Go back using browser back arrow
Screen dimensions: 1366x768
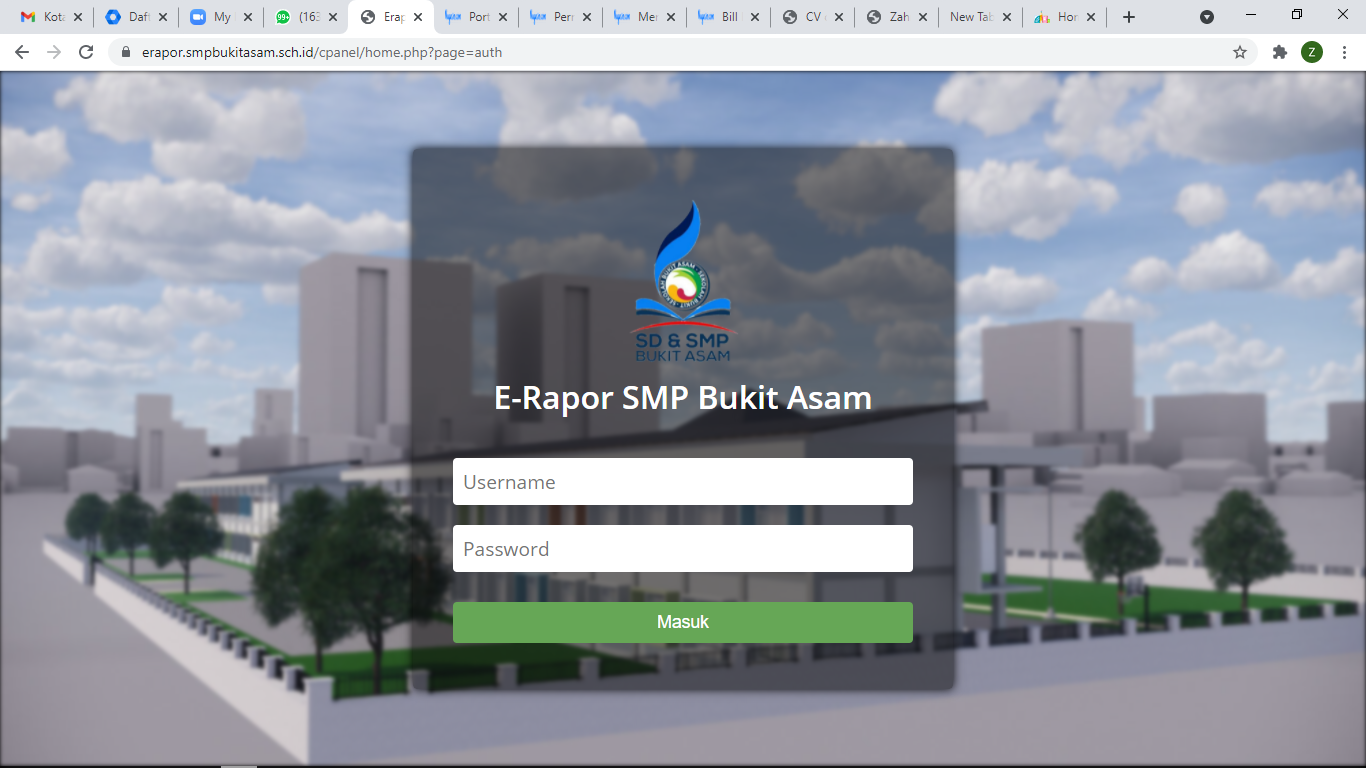tap(22, 52)
